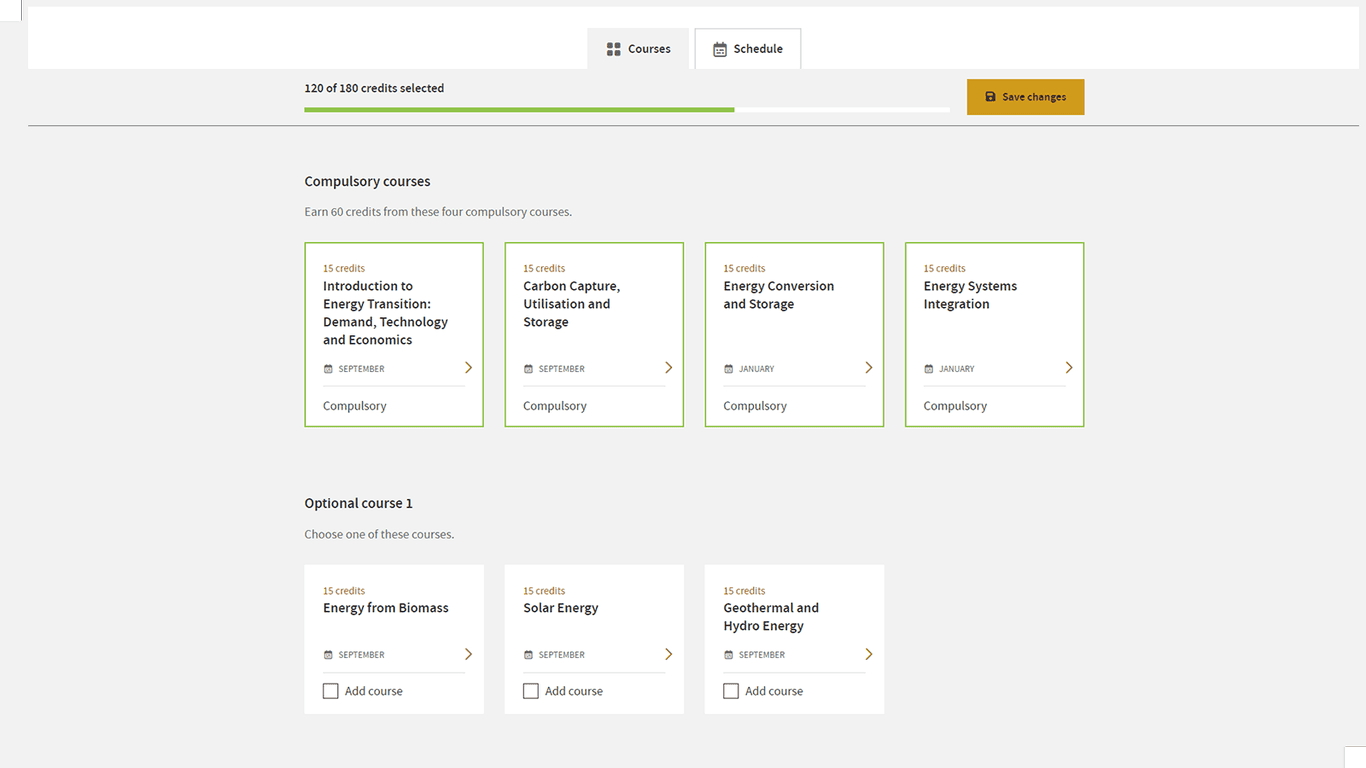The width and height of the screenshot is (1366, 768).
Task: Expand Introduction to Energy Transition card chevron
Action: click(468, 368)
